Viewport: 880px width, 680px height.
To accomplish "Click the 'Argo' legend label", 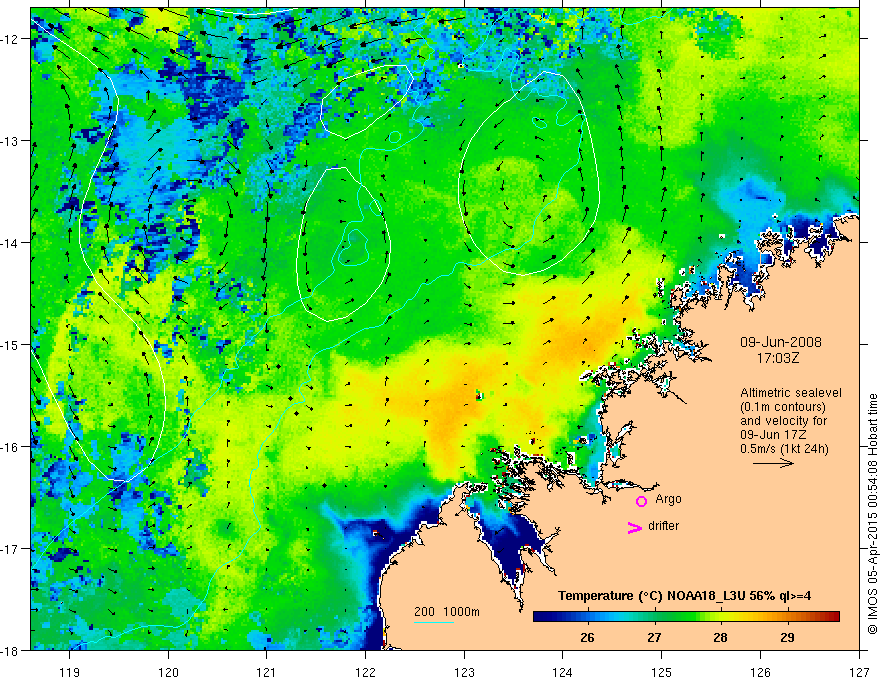I will pos(668,499).
